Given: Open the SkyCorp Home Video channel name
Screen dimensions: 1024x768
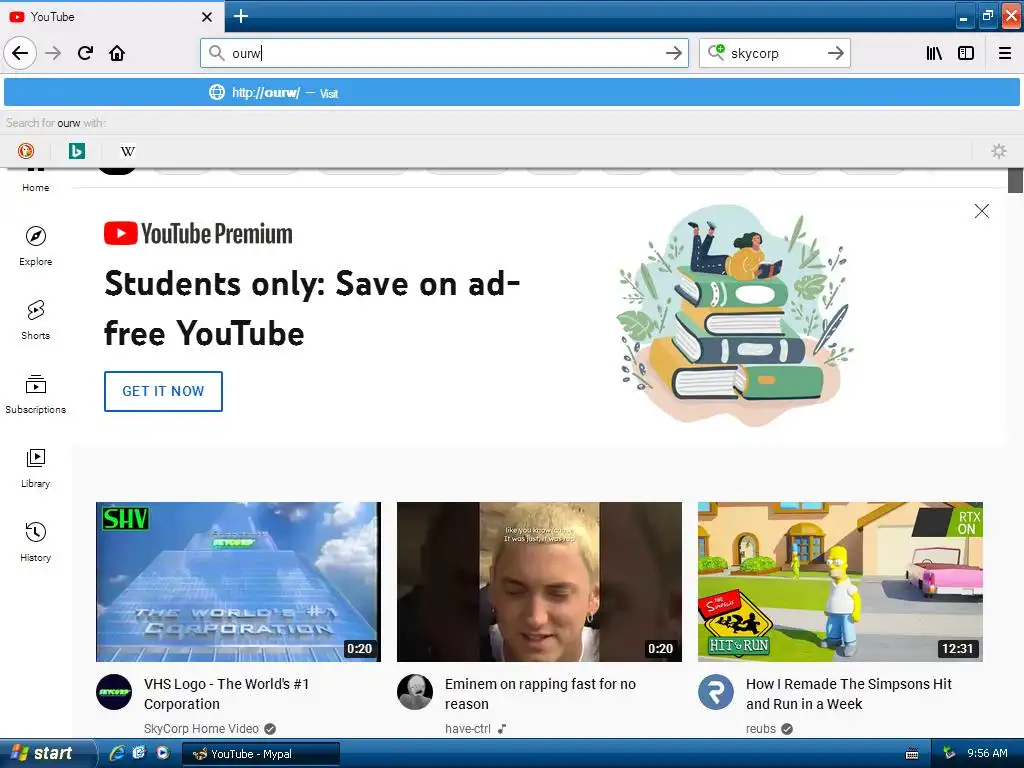Looking at the screenshot, I should 201,728.
